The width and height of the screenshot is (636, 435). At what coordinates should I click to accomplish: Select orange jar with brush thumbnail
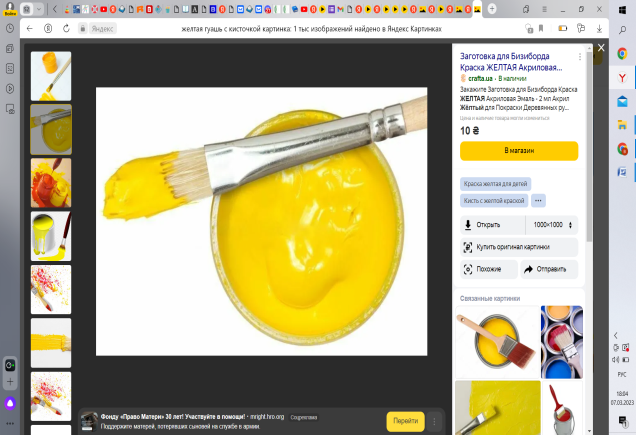(51, 76)
